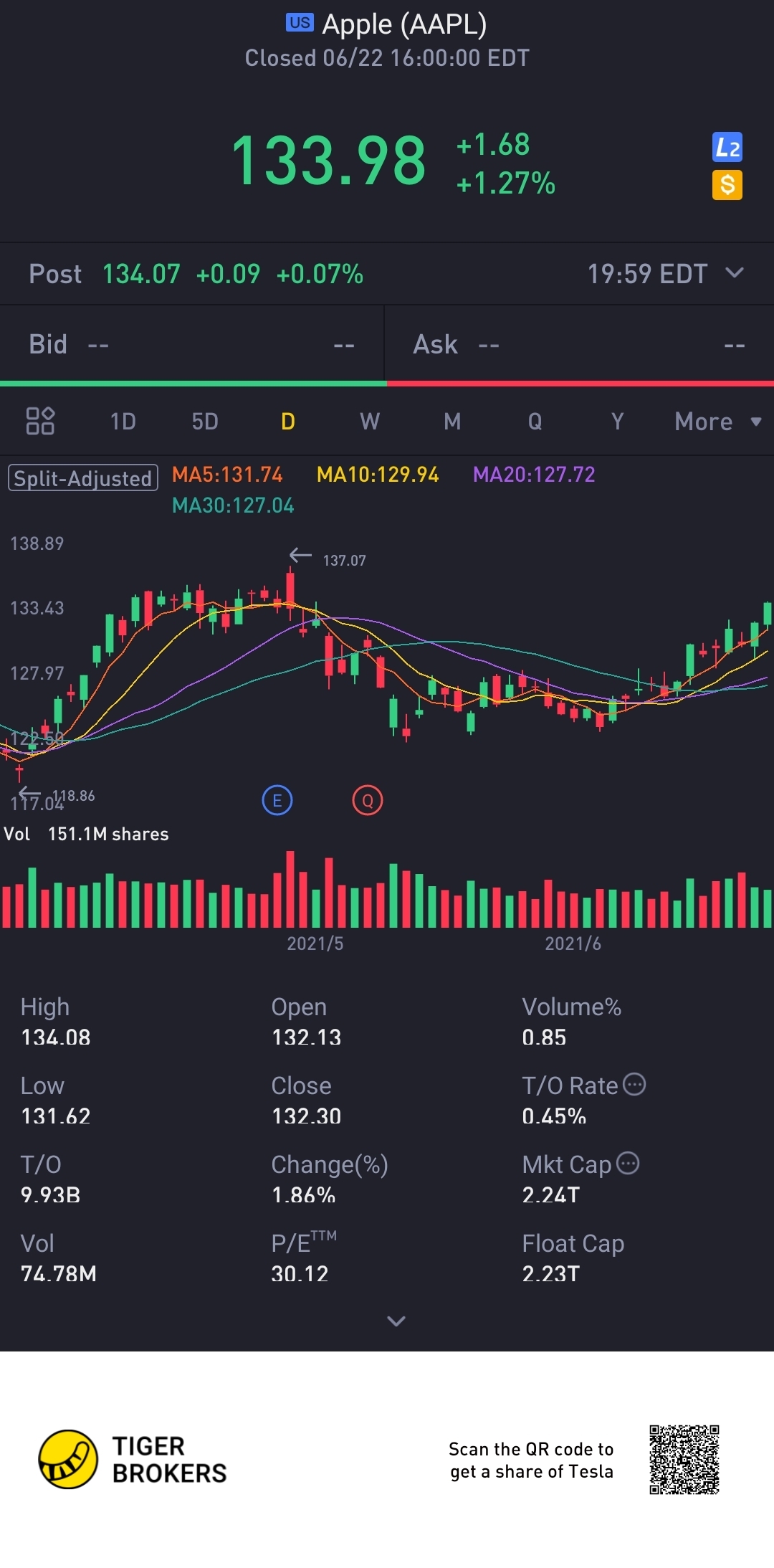Tap the MA20:127.72 indicator label
Screen dimensions: 774x1568
(x=534, y=475)
